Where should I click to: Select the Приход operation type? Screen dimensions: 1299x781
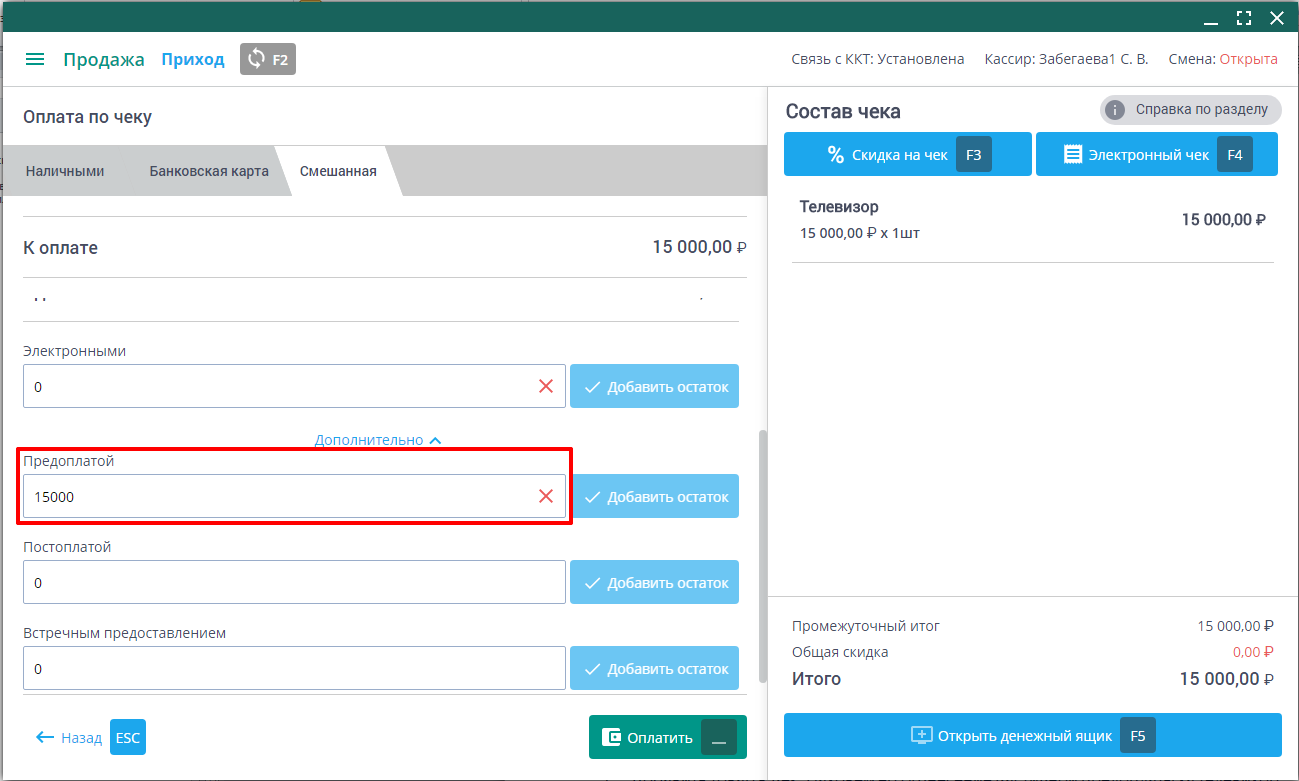193,59
